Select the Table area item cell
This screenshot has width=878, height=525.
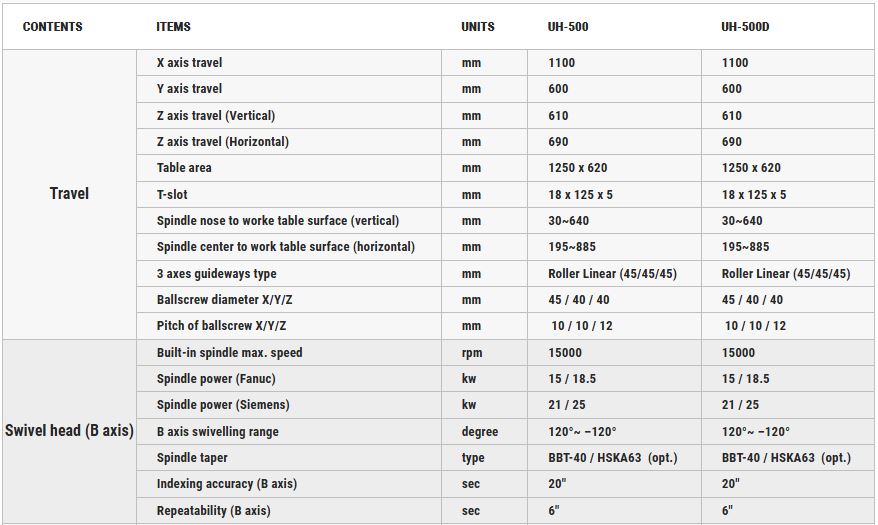click(x=289, y=168)
